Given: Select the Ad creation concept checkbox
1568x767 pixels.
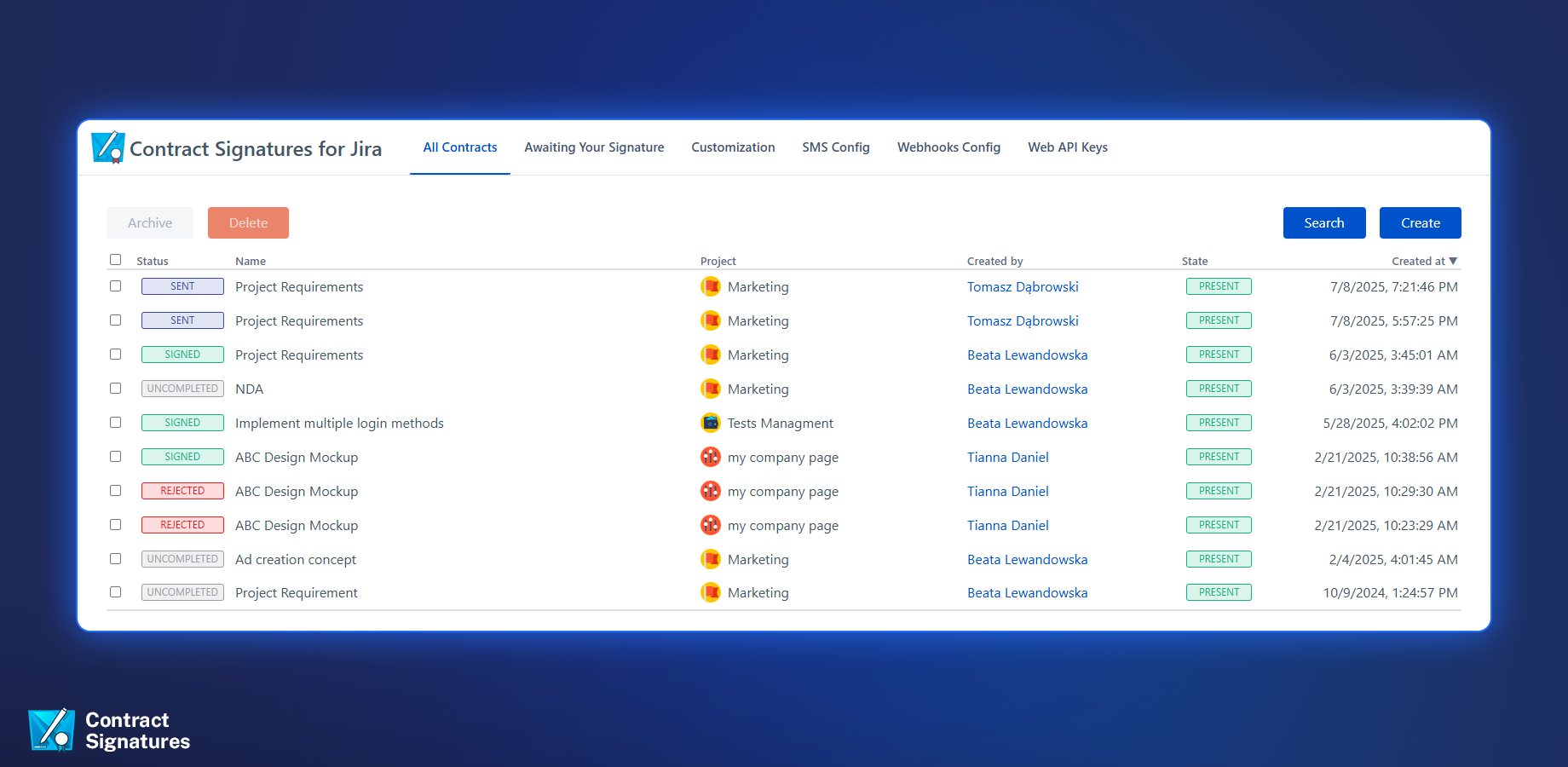Looking at the screenshot, I should (116, 559).
